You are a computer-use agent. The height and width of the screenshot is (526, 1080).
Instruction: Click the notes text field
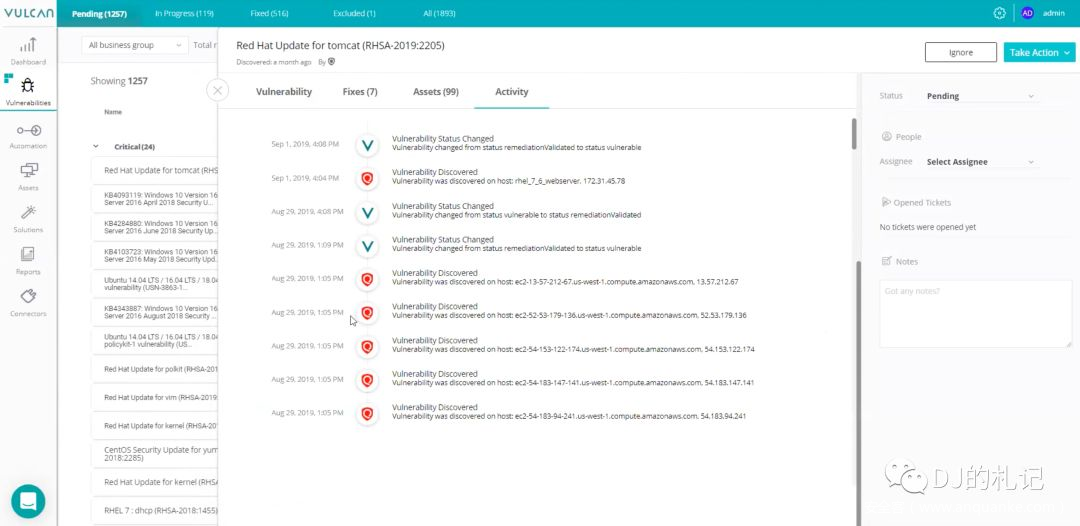pyautogui.click(x=975, y=313)
